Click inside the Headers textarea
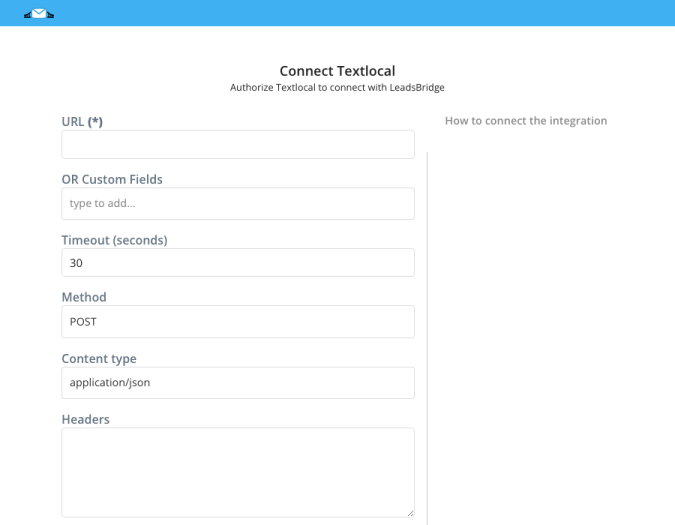This screenshot has width=675, height=525. pyautogui.click(x=238, y=472)
